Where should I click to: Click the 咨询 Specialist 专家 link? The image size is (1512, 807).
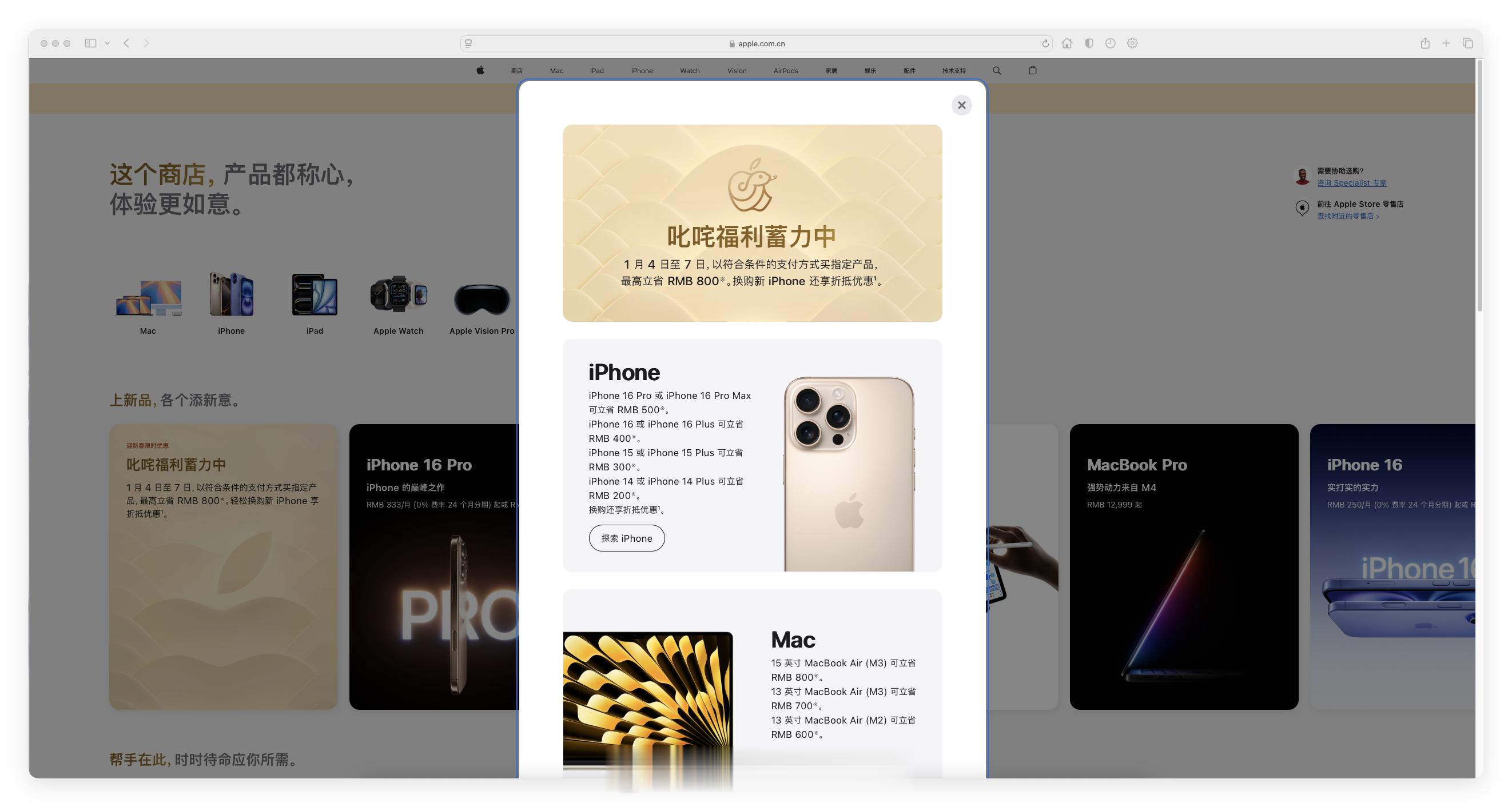point(1351,183)
